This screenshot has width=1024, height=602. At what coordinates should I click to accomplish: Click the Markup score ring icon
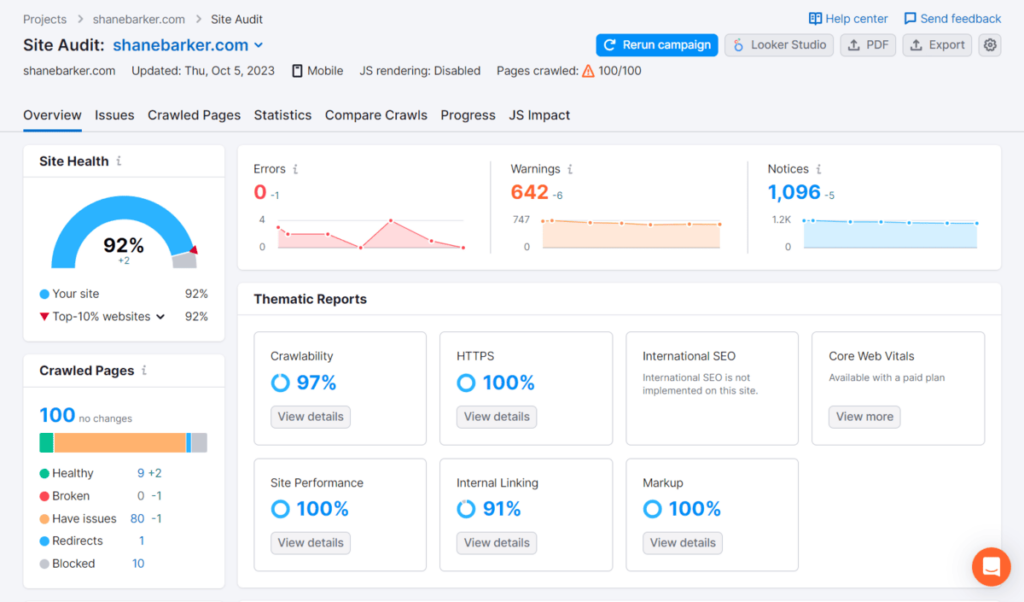(652, 509)
